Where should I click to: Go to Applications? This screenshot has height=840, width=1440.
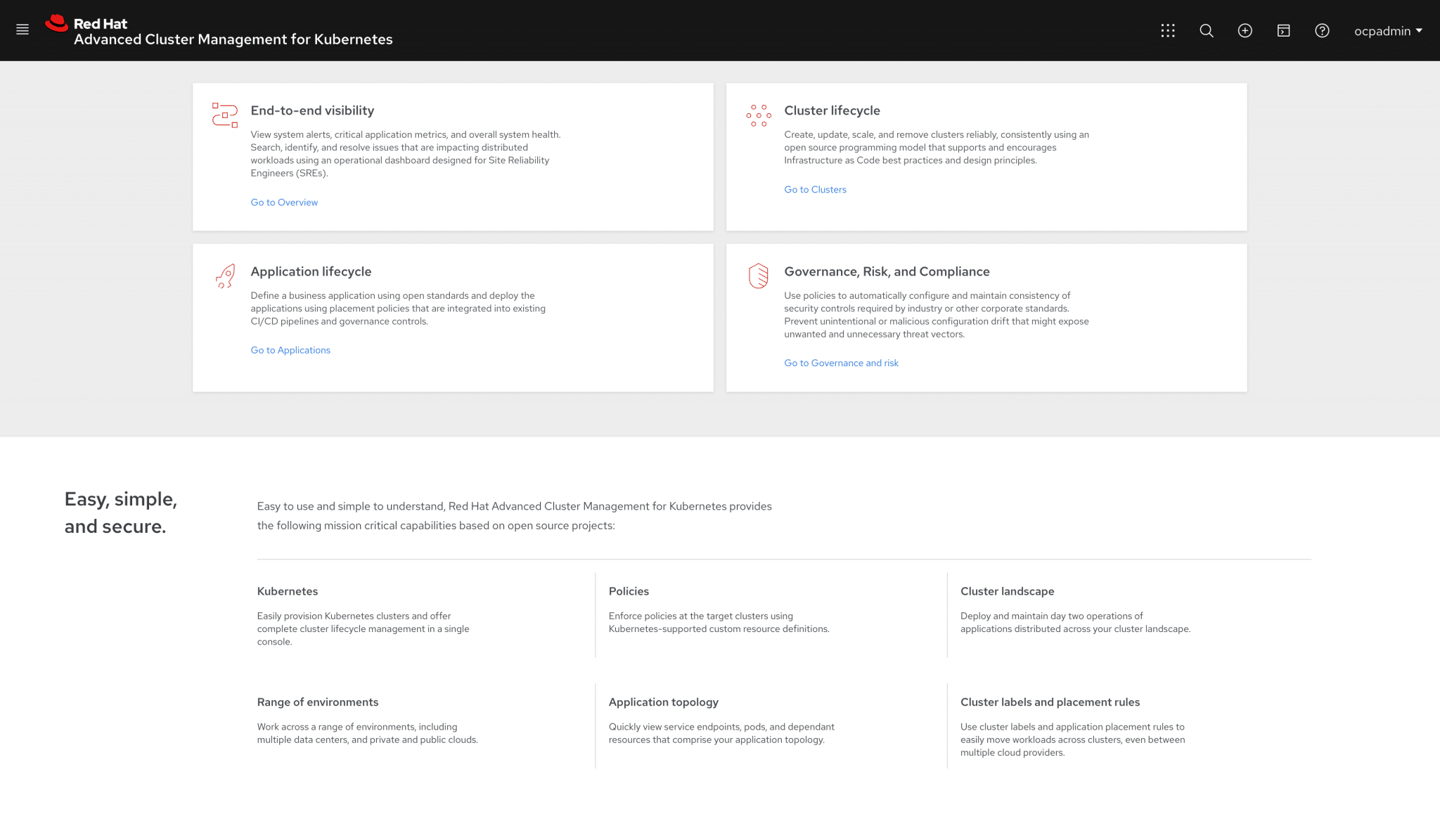click(290, 349)
